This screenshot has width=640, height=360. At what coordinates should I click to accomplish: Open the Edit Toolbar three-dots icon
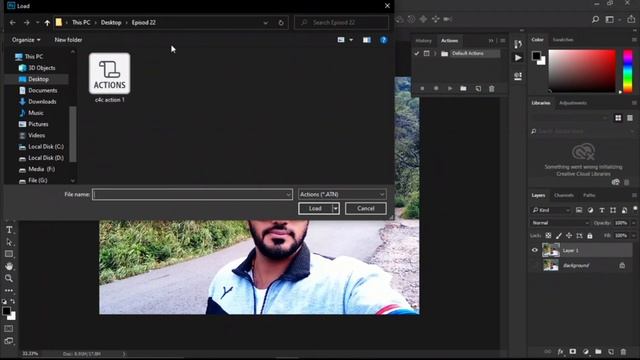(9, 290)
